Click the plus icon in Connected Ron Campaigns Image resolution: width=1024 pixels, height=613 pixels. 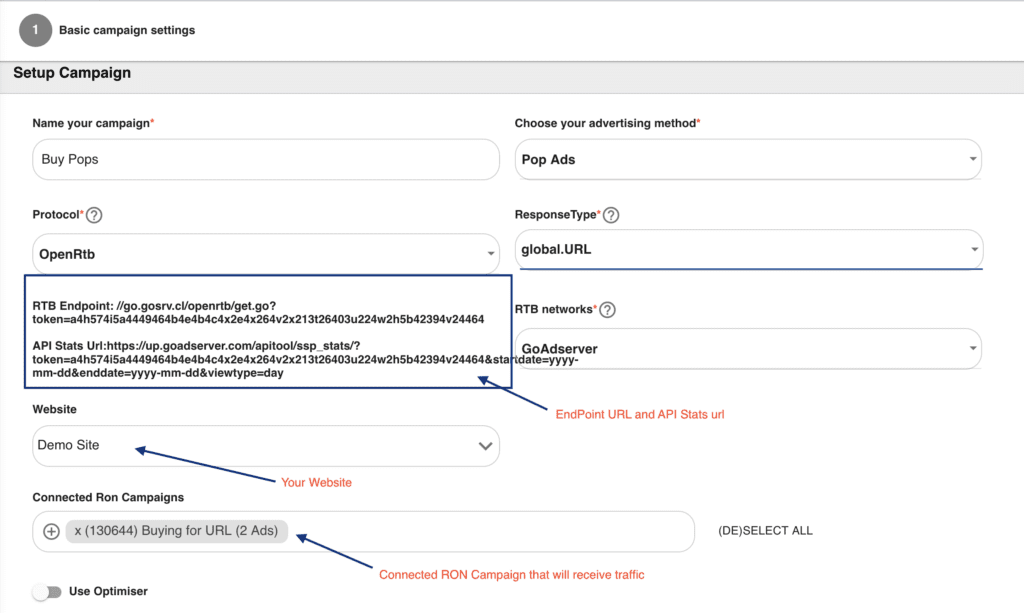(52, 531)
